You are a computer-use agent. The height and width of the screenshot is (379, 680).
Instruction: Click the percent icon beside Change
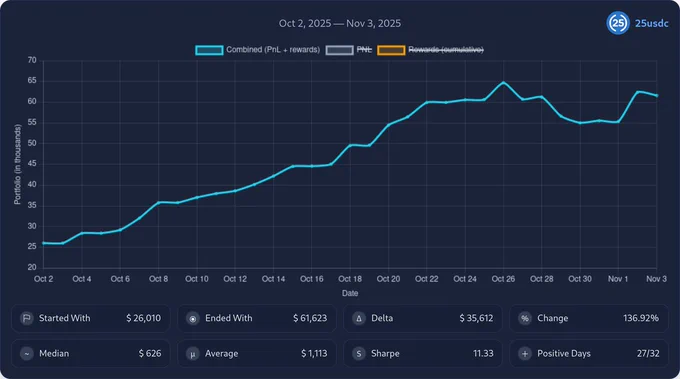coord(525,318)
